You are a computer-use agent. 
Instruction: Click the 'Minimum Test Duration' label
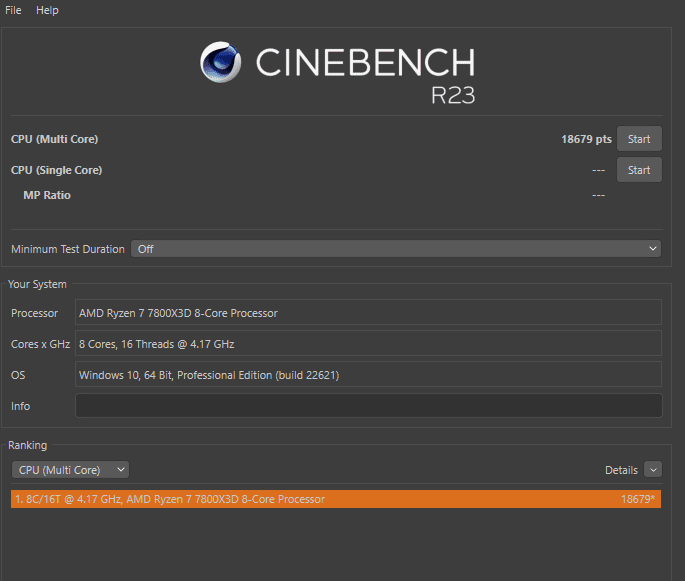[x=68, y=249]
